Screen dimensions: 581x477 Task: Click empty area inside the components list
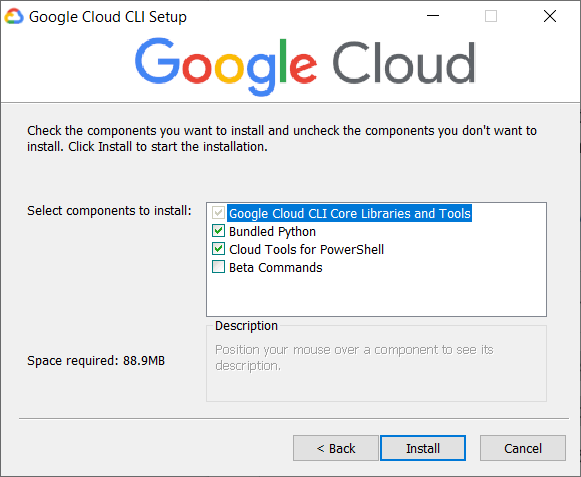[x=376, y=295]
